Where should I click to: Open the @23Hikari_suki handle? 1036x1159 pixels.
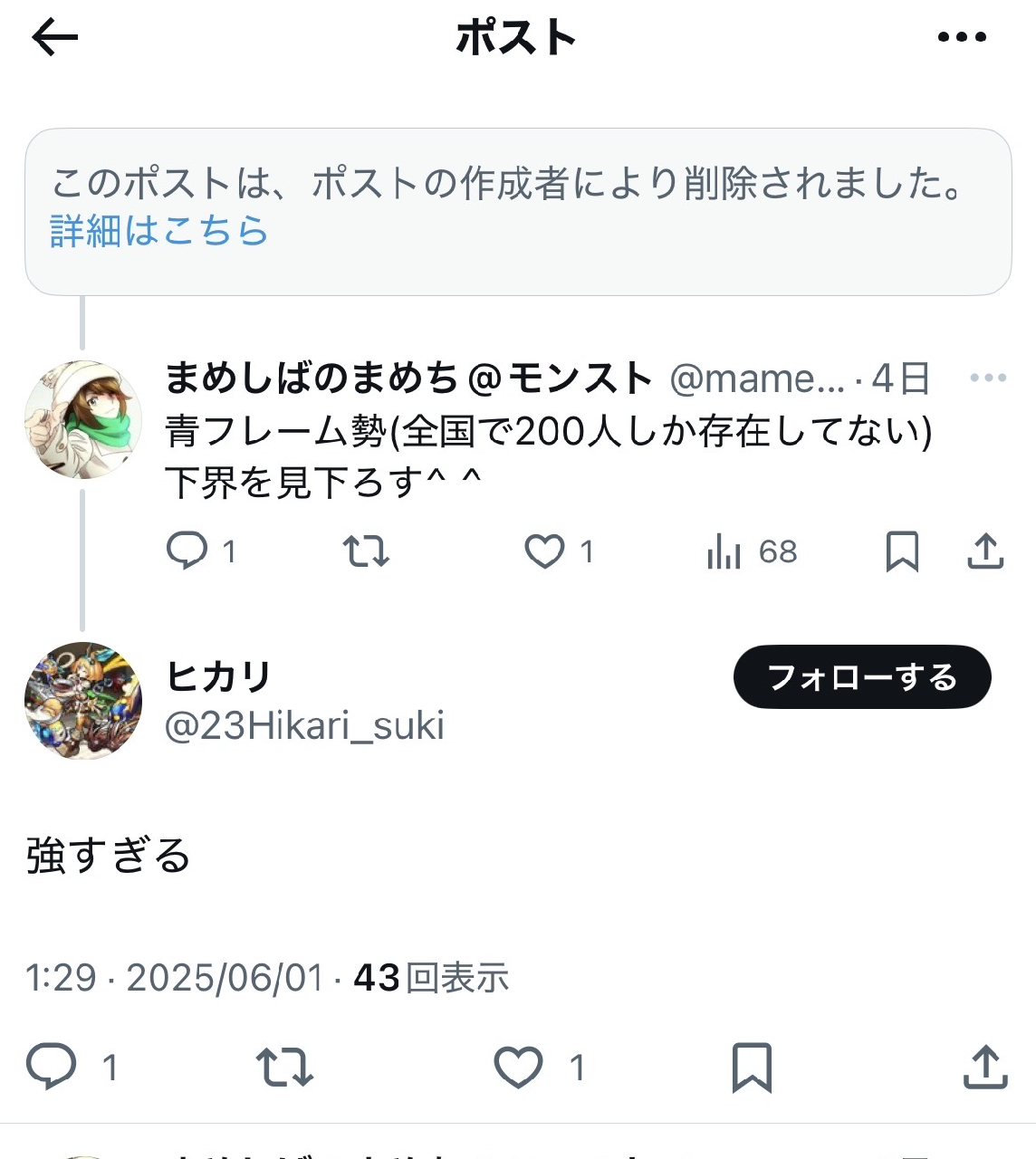point(304,726)
